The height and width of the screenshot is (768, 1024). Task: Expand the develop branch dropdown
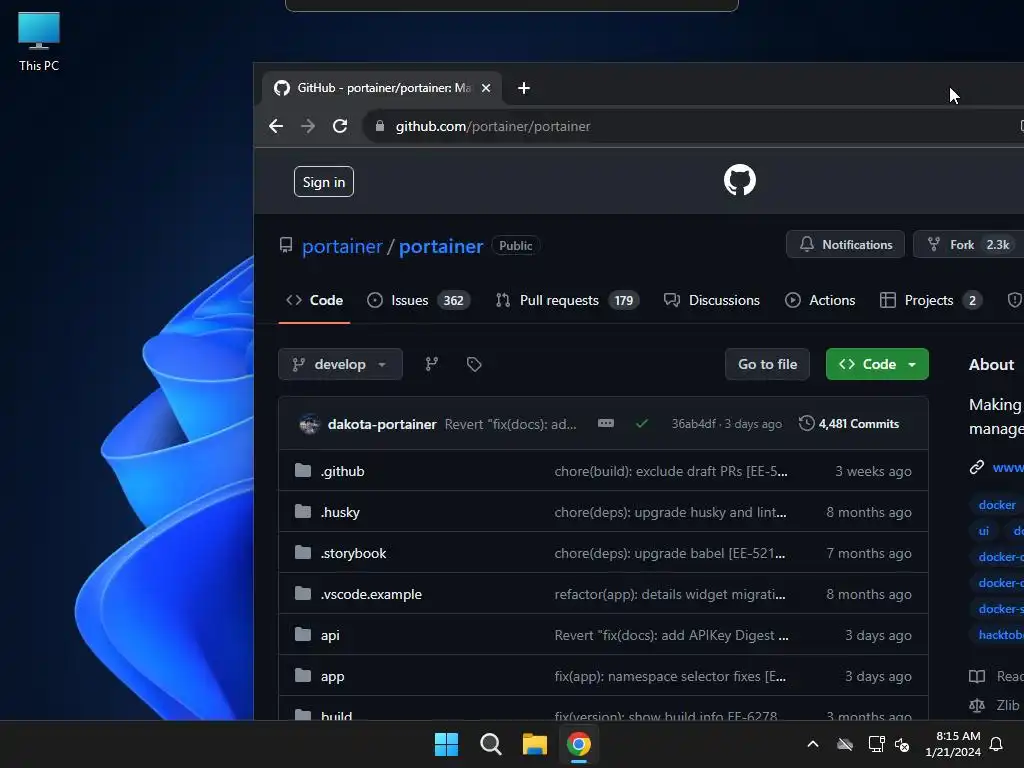(x=340, y=364)
